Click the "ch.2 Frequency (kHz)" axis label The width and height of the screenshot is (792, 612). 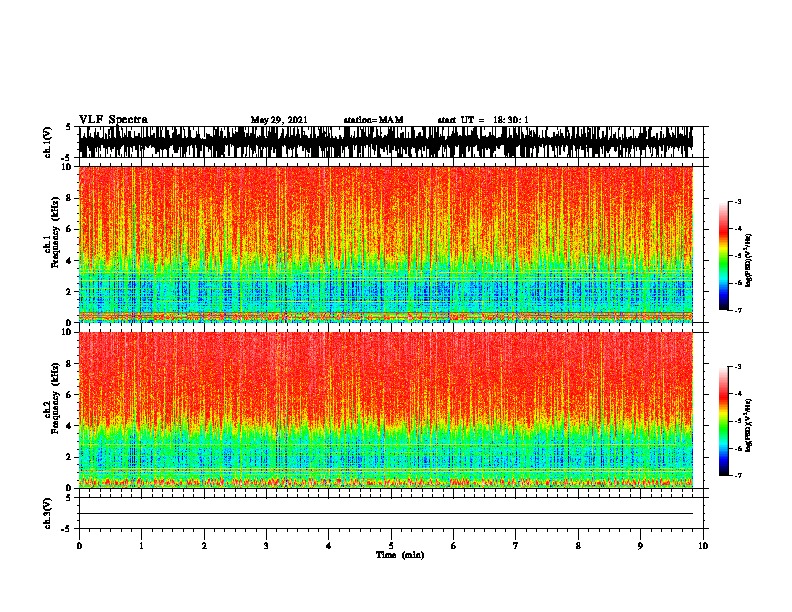click(52, 398)
